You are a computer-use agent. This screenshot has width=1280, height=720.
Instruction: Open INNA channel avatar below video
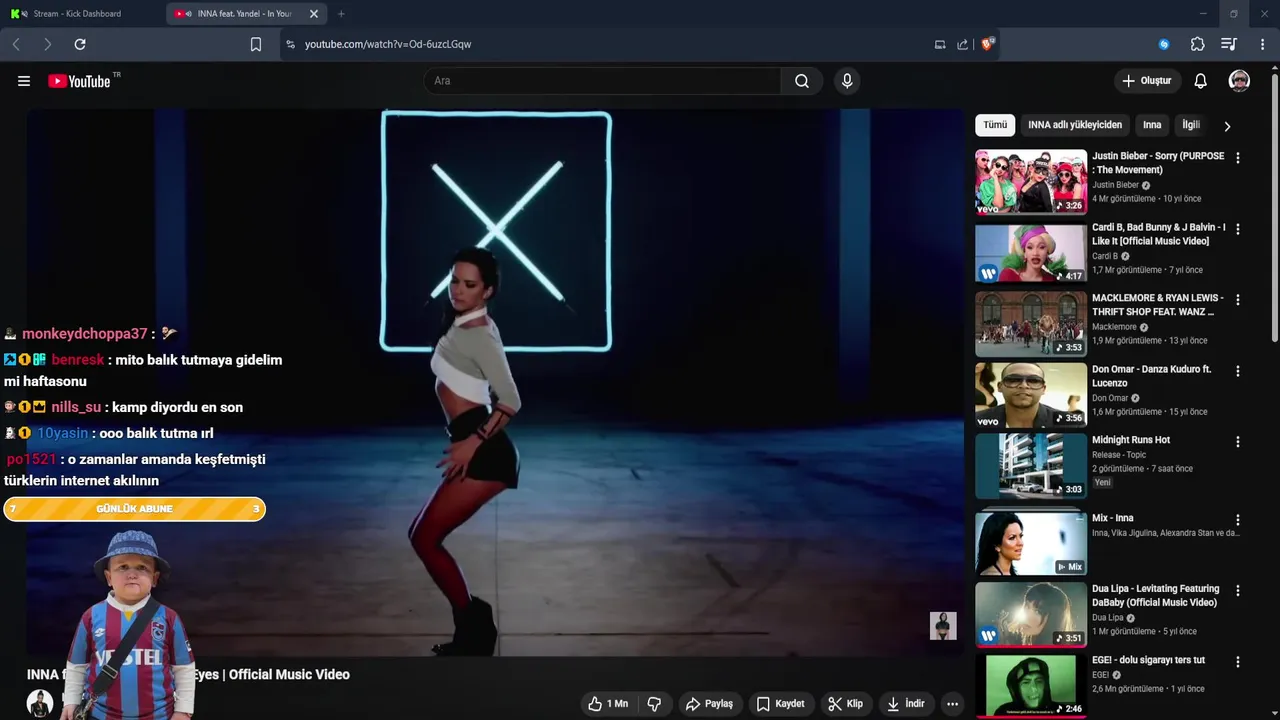(40, 703)
